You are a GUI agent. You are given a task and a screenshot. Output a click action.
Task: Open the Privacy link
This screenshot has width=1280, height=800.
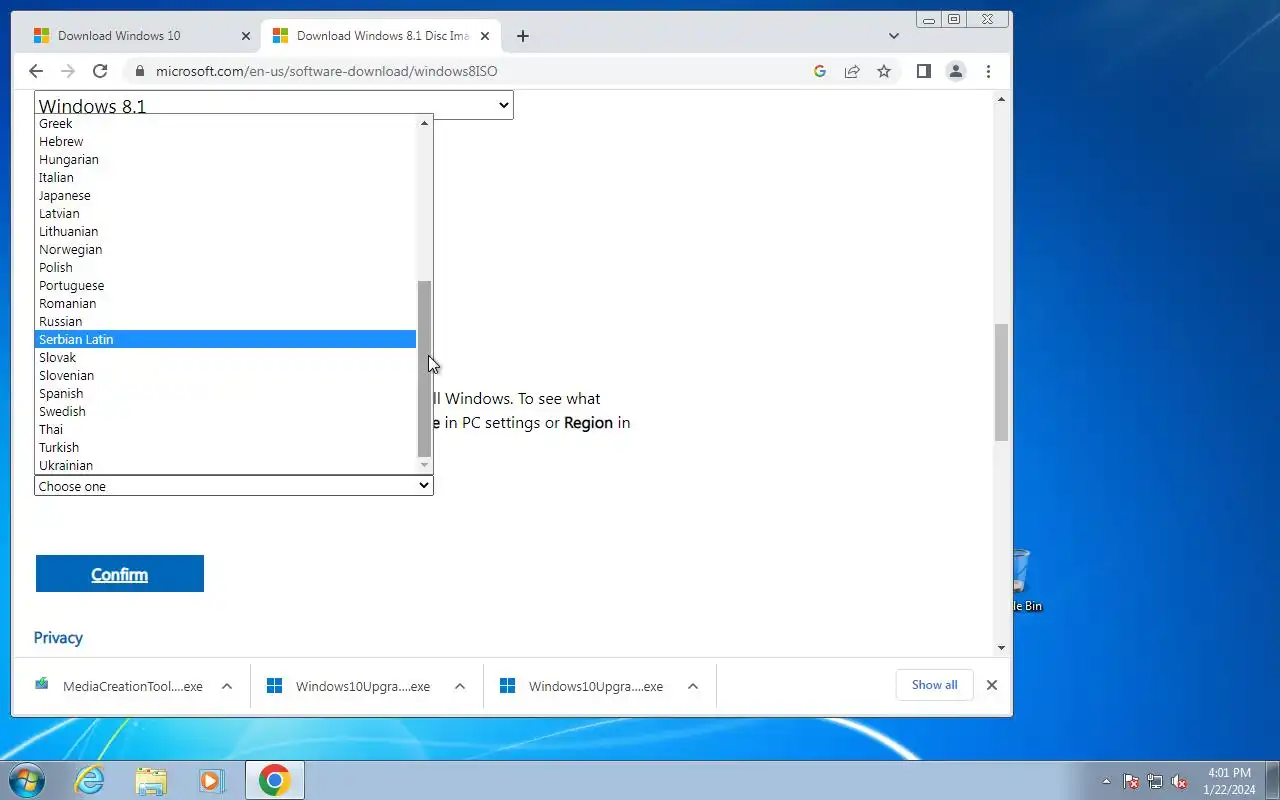[58, 638]
